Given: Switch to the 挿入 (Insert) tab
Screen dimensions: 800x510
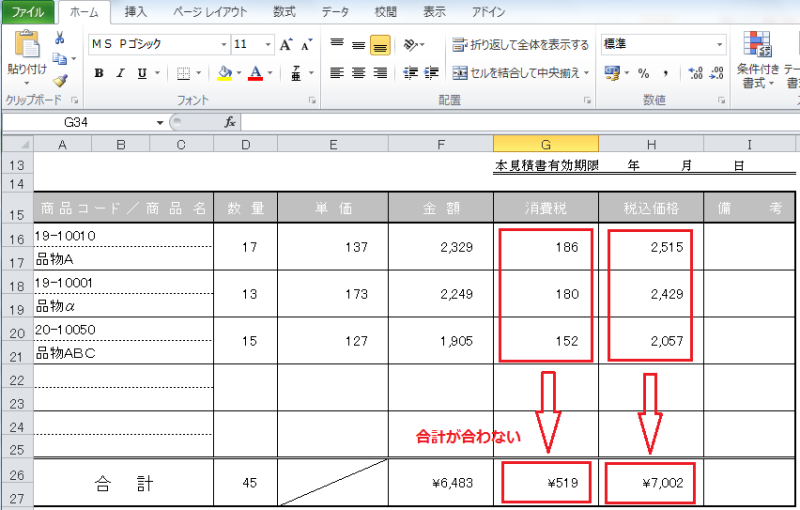Looking at the screenshot, I should 135,12.
